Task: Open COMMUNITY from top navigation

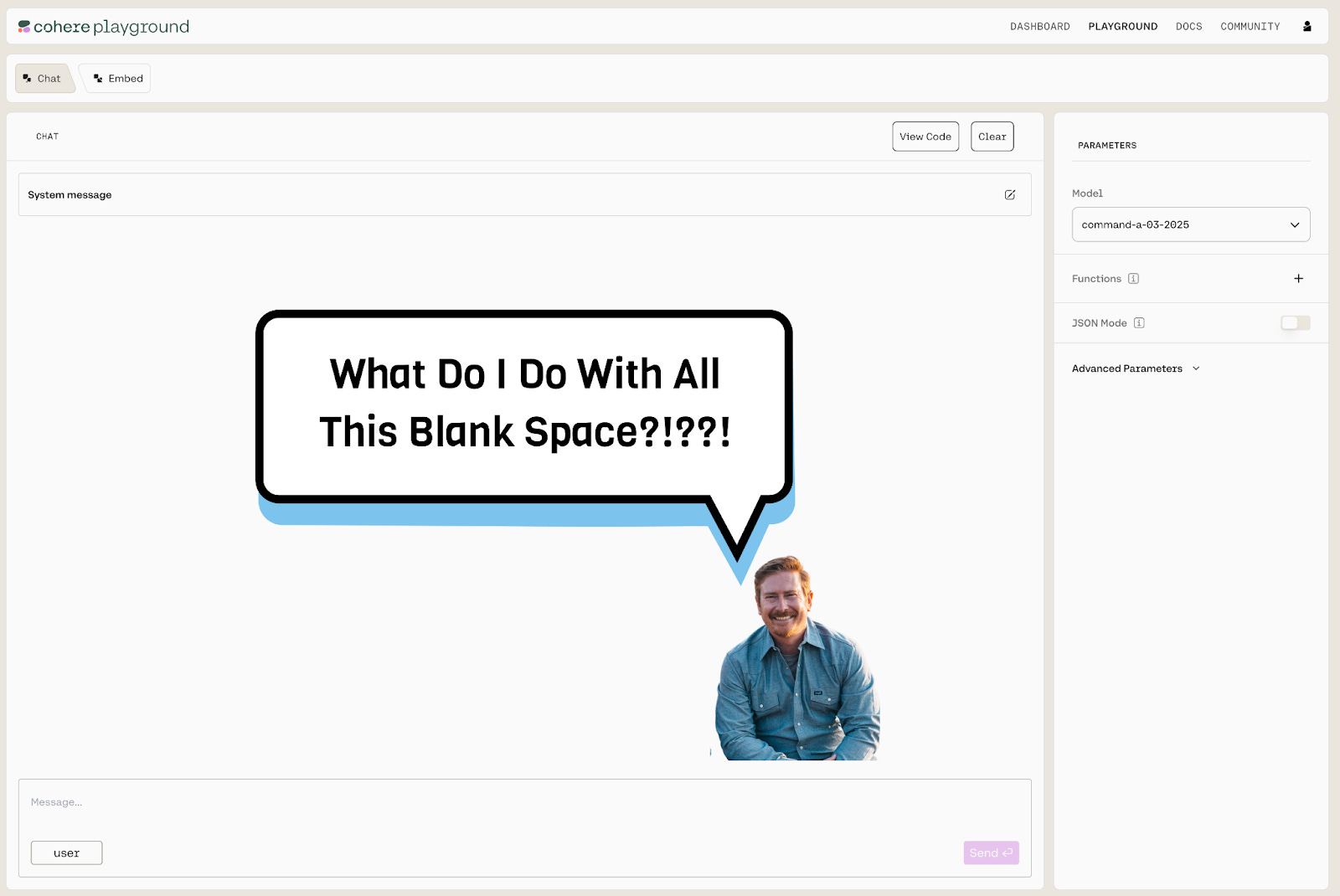Action: pyautogui.click(x=1250, y=27)
